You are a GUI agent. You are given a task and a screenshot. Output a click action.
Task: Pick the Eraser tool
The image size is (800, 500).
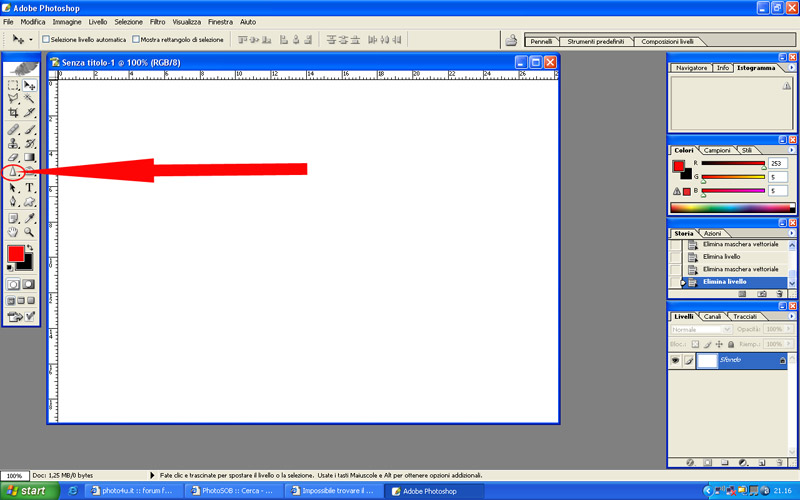click(x=13, y=157)
